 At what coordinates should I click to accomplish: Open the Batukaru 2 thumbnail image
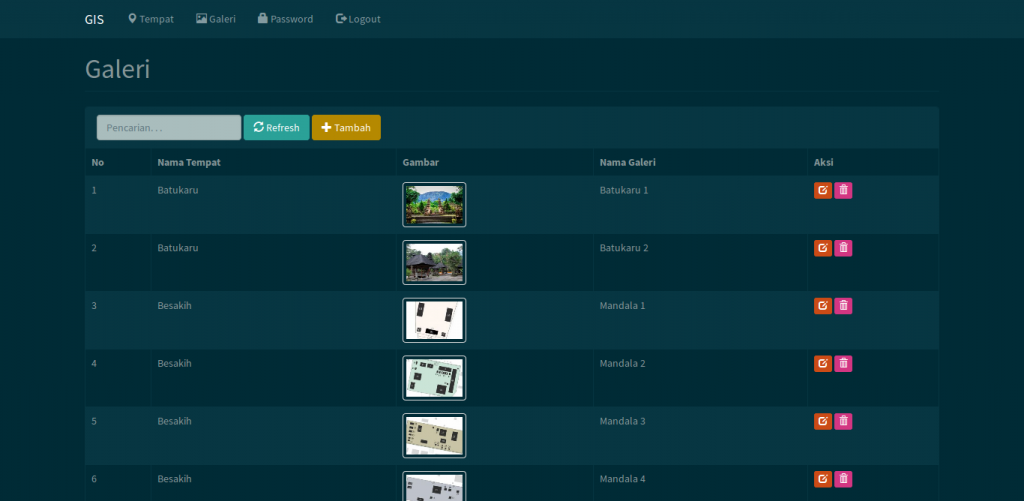434,263
